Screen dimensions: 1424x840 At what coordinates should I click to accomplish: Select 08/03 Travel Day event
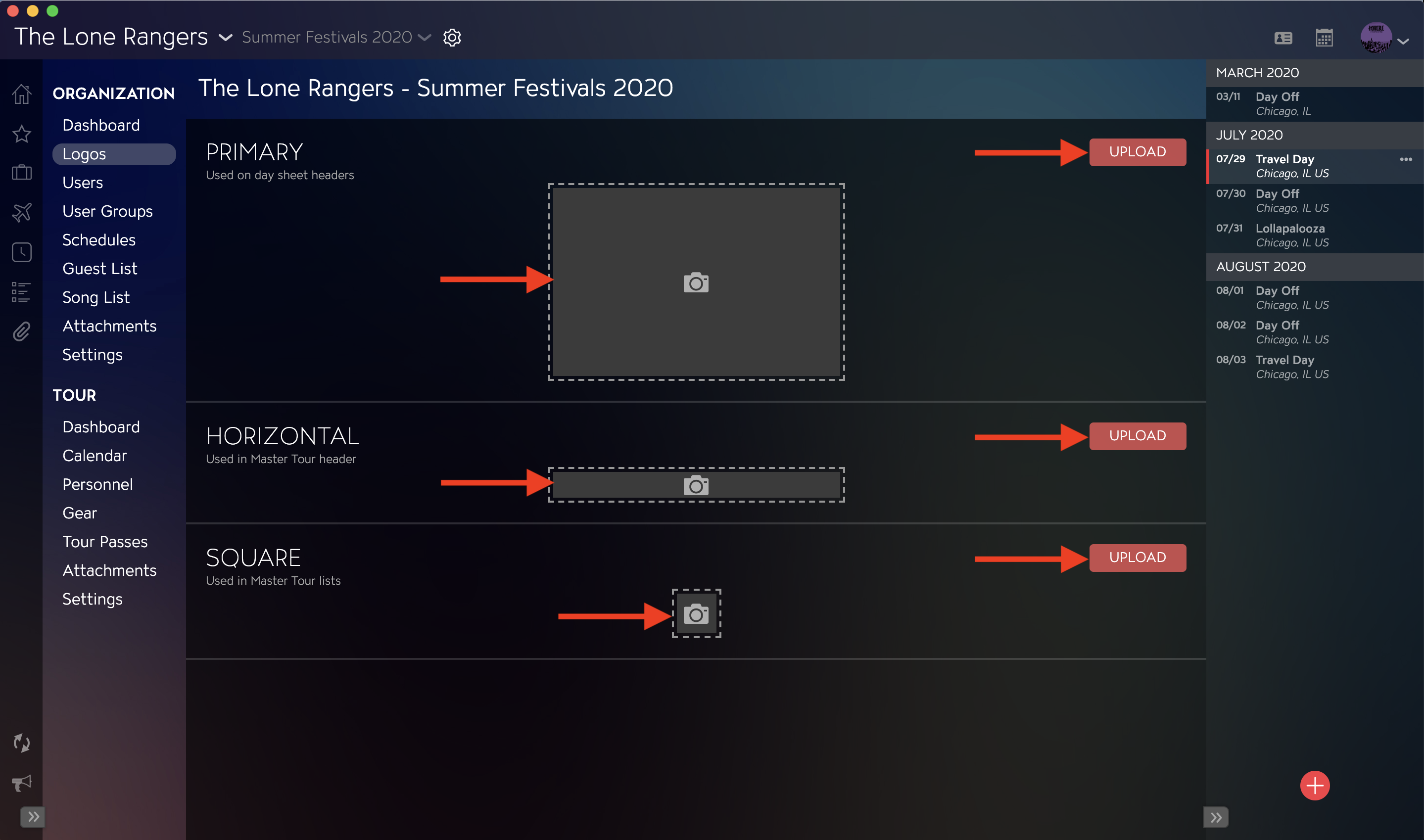coord(1315,367)
